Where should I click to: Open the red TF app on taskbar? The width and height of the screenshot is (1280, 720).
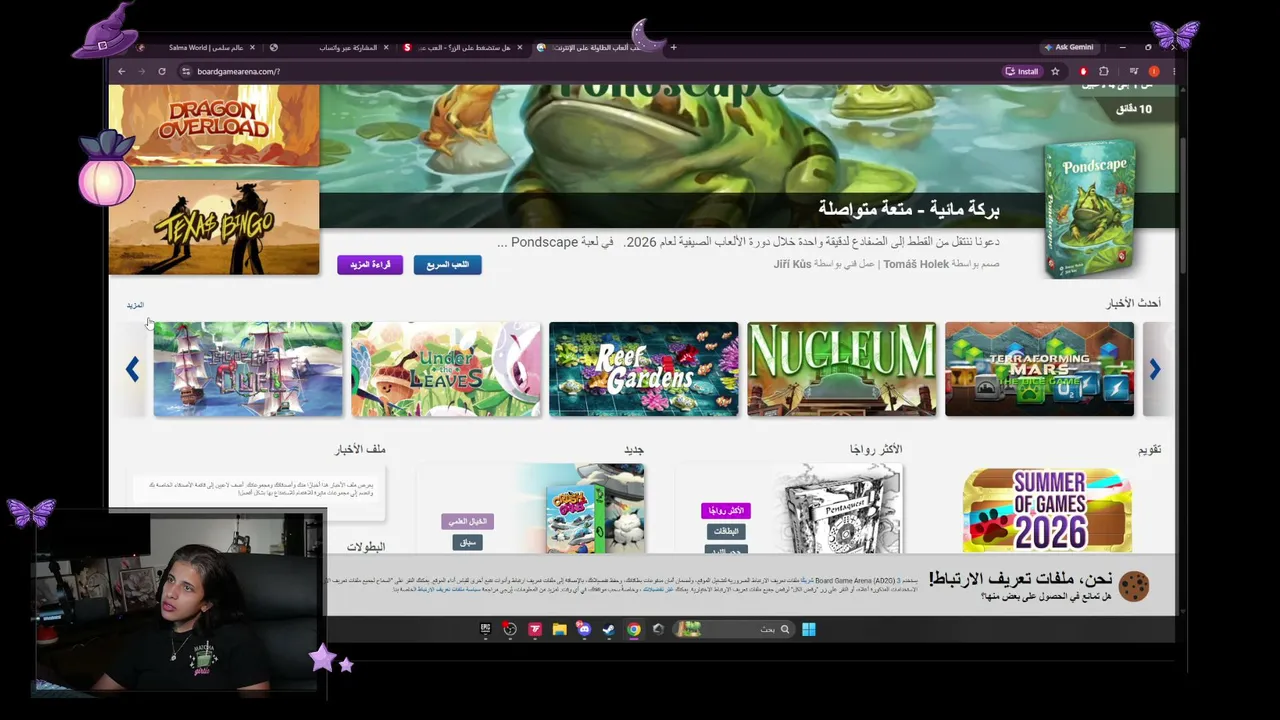(x=535, y=629)
